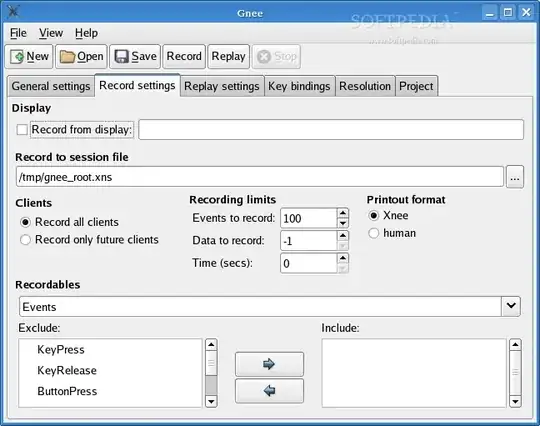Maximize the Gnee window

(508, 13)
